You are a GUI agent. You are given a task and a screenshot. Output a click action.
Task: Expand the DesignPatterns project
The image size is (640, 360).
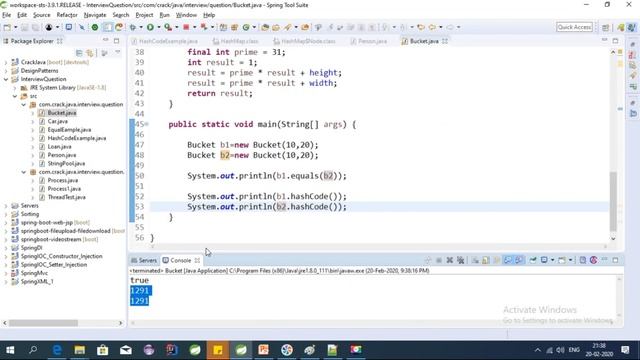[6, 71]
